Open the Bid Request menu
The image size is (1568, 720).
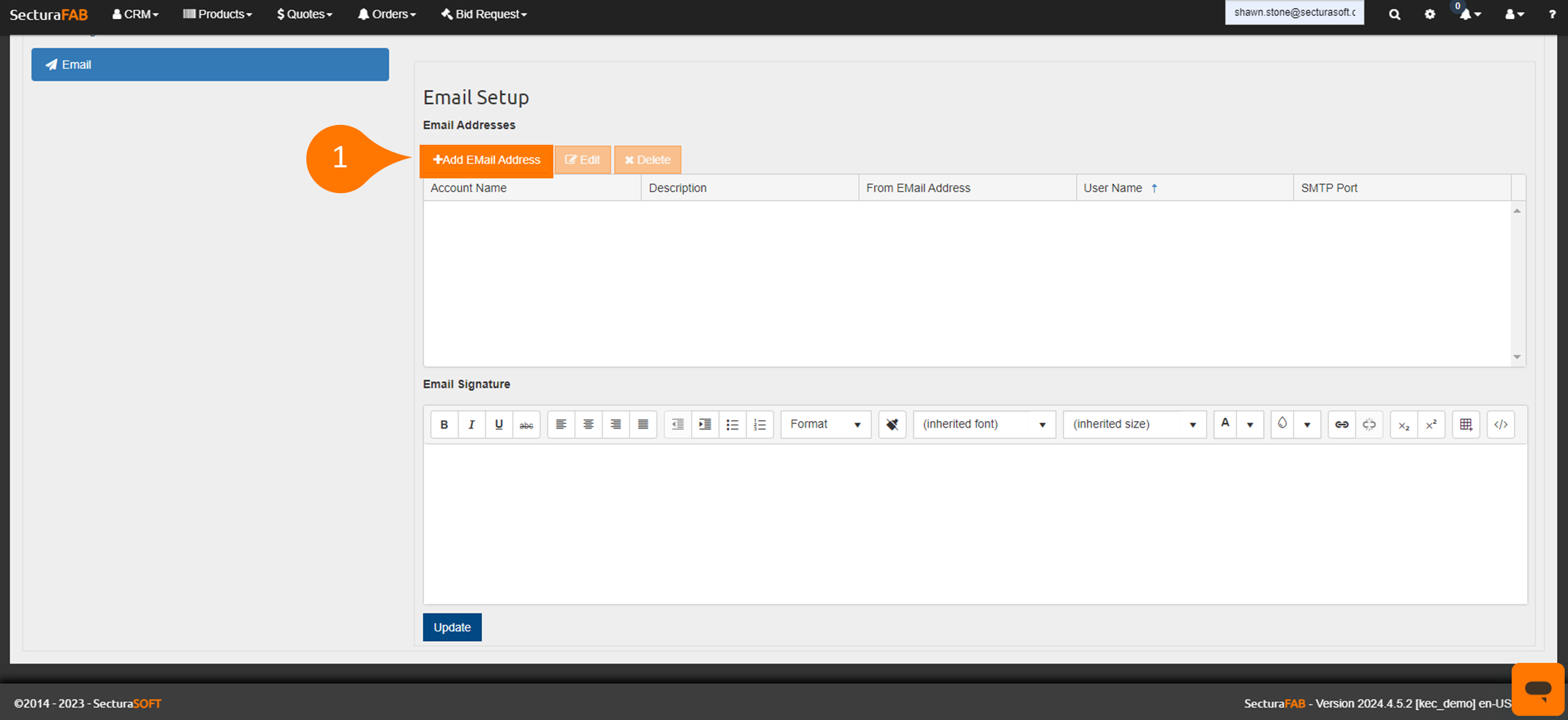[x=483, y=15]
